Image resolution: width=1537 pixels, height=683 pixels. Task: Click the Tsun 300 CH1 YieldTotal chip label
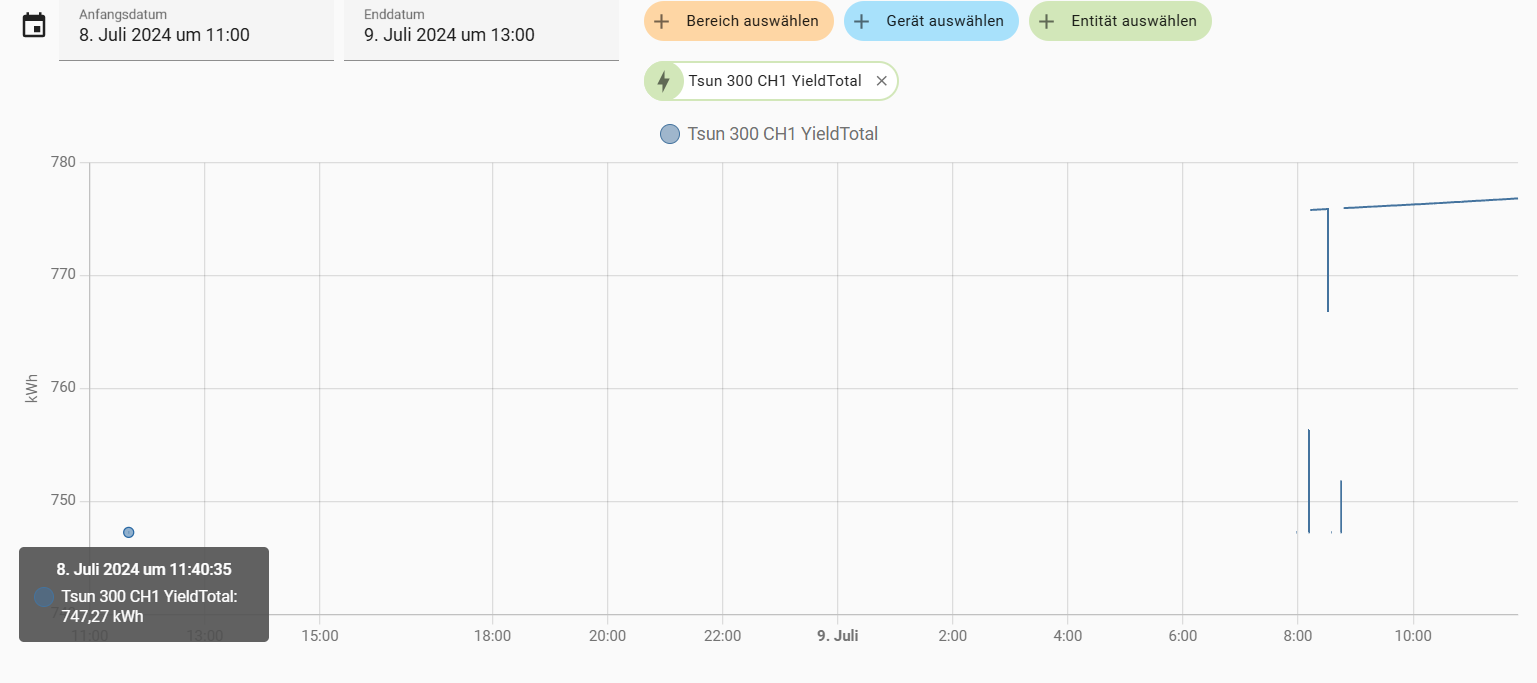click(774, 81)
